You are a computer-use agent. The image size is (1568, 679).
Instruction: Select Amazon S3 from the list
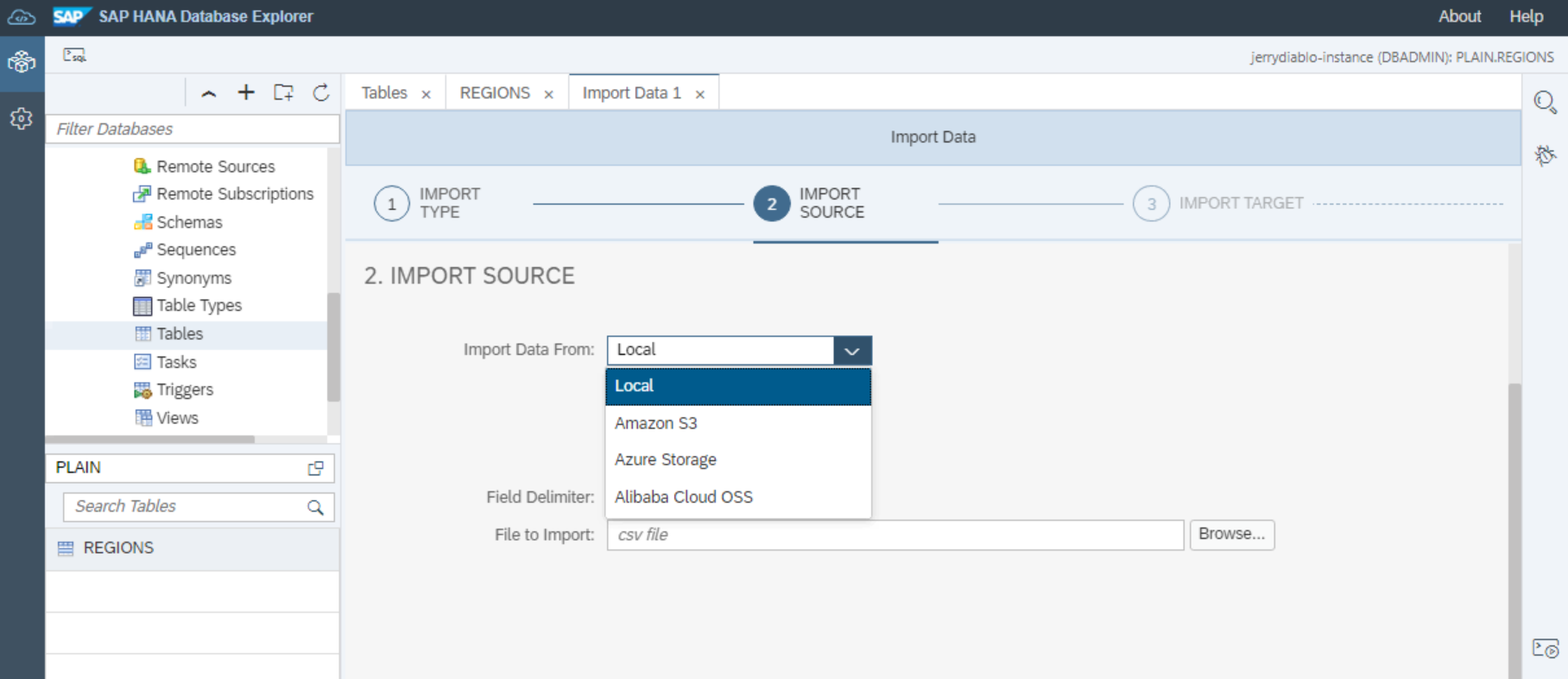pos(656,423)
